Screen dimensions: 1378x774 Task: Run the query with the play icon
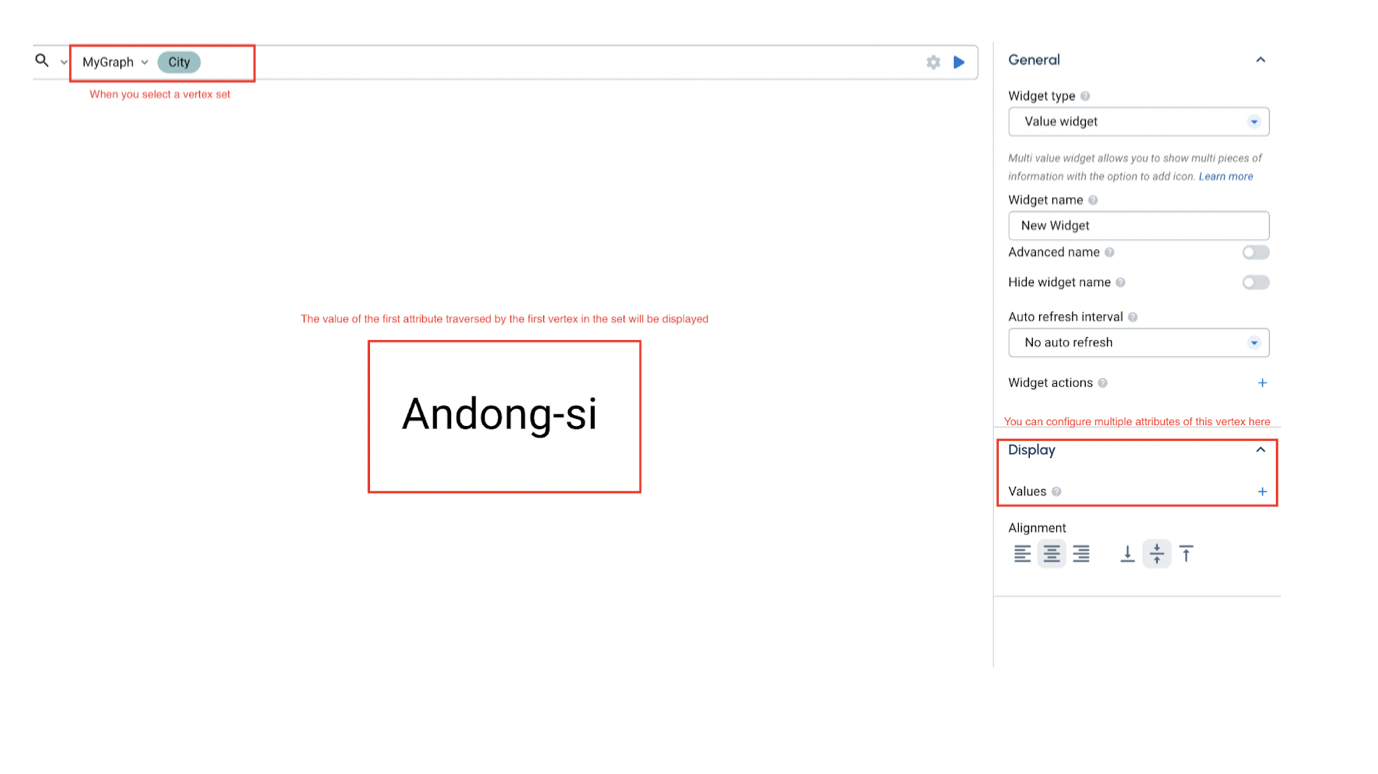[x=959, y=62]
